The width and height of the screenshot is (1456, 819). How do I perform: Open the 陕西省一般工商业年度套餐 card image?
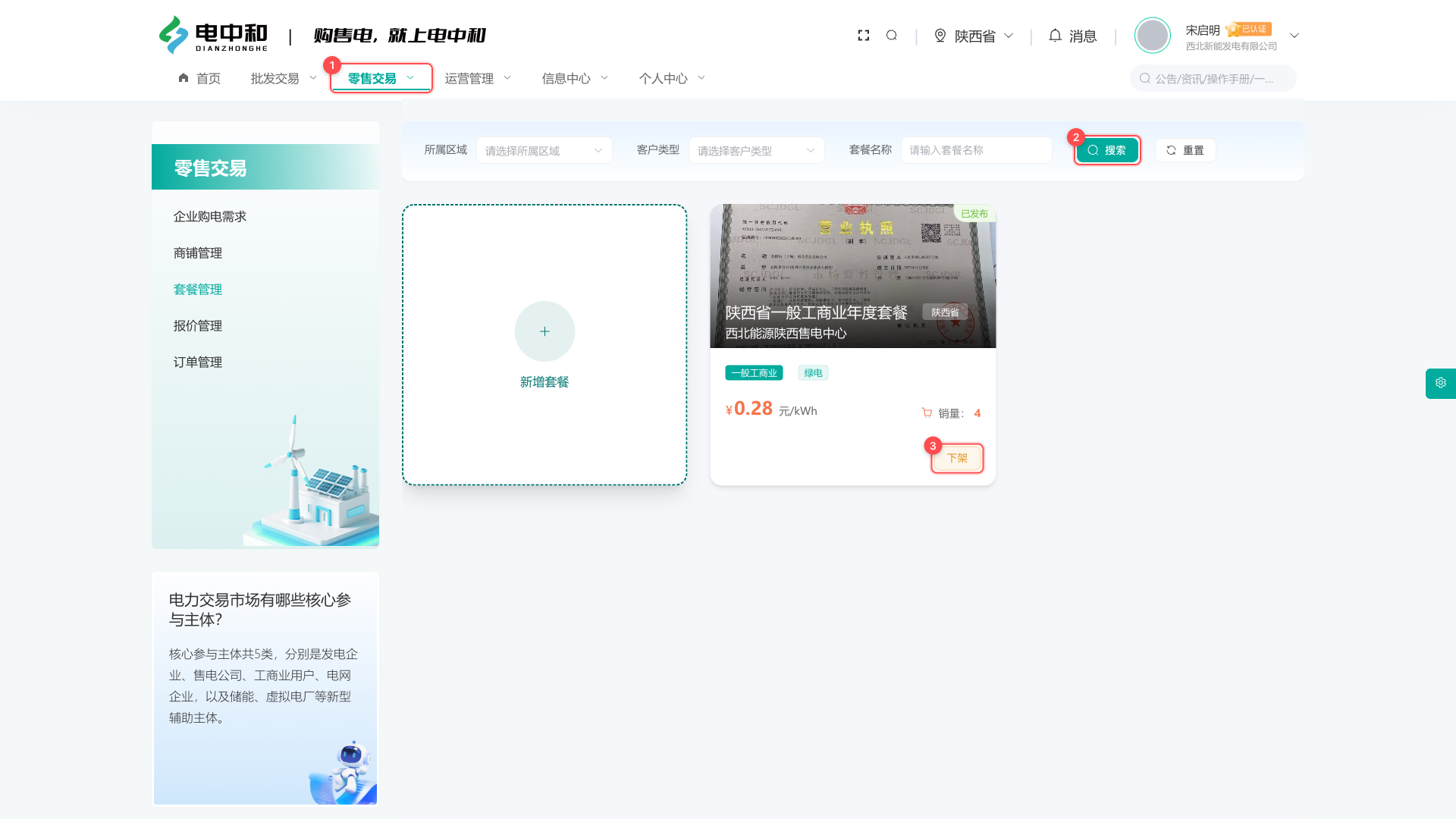(x=852, y=276)
